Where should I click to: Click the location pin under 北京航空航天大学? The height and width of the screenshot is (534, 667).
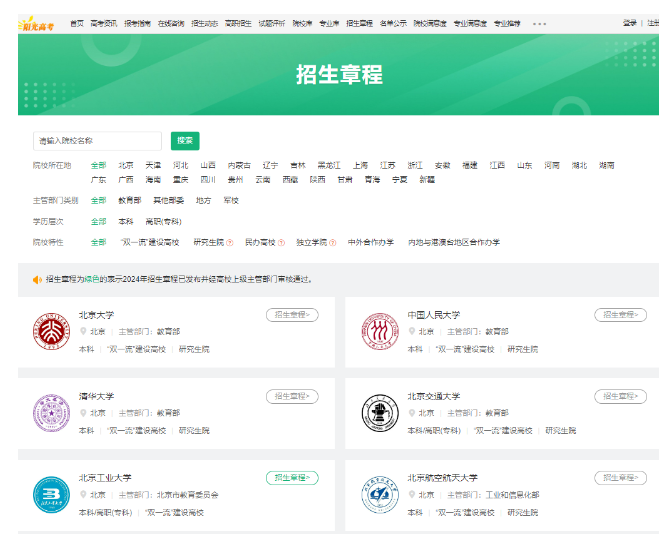tap(412, 494)
